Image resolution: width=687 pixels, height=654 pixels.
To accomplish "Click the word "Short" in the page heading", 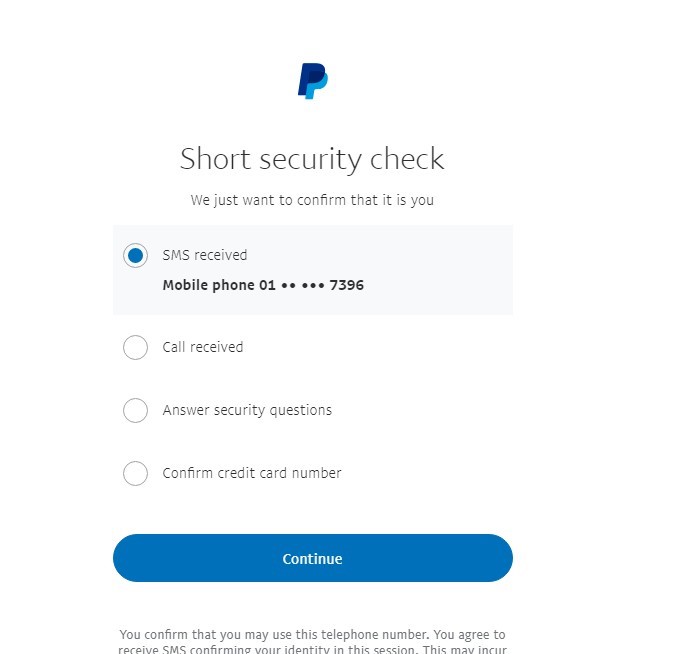I will [x=213, y=159].
